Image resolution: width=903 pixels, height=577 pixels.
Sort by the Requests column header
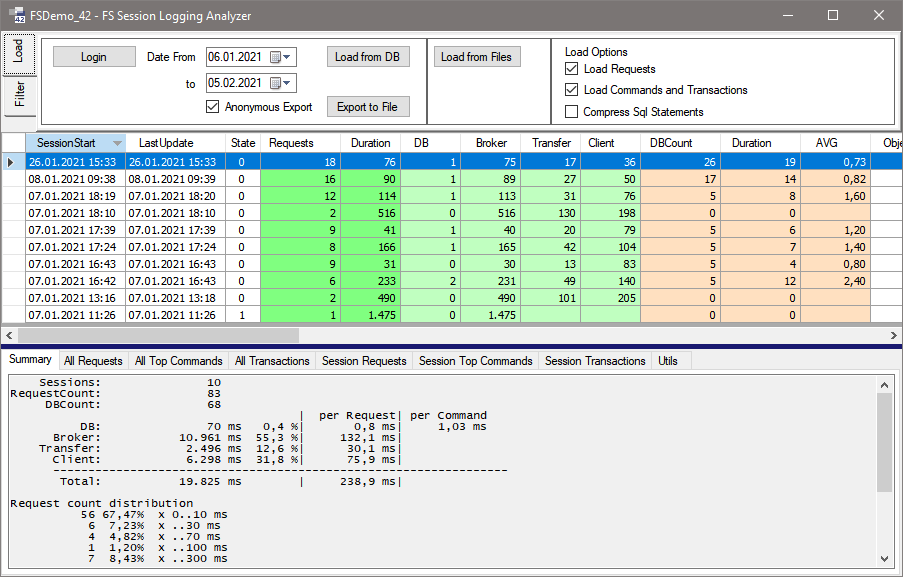coord(301,143)
